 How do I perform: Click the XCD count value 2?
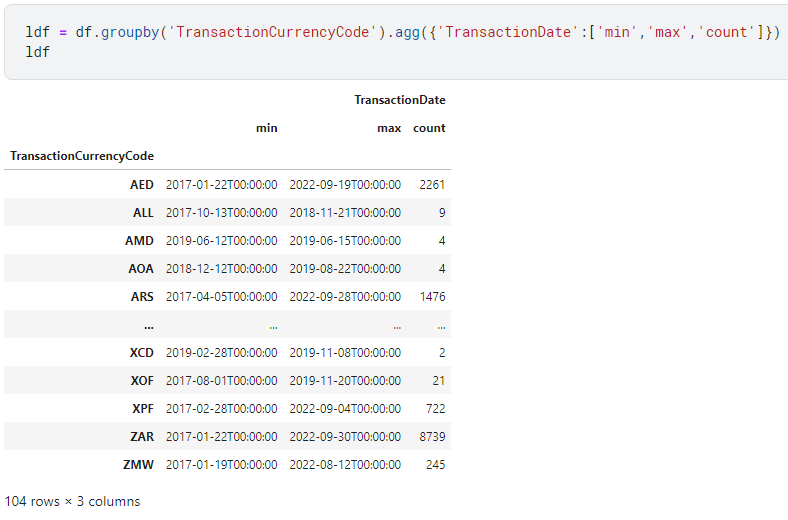coord(442,353)
